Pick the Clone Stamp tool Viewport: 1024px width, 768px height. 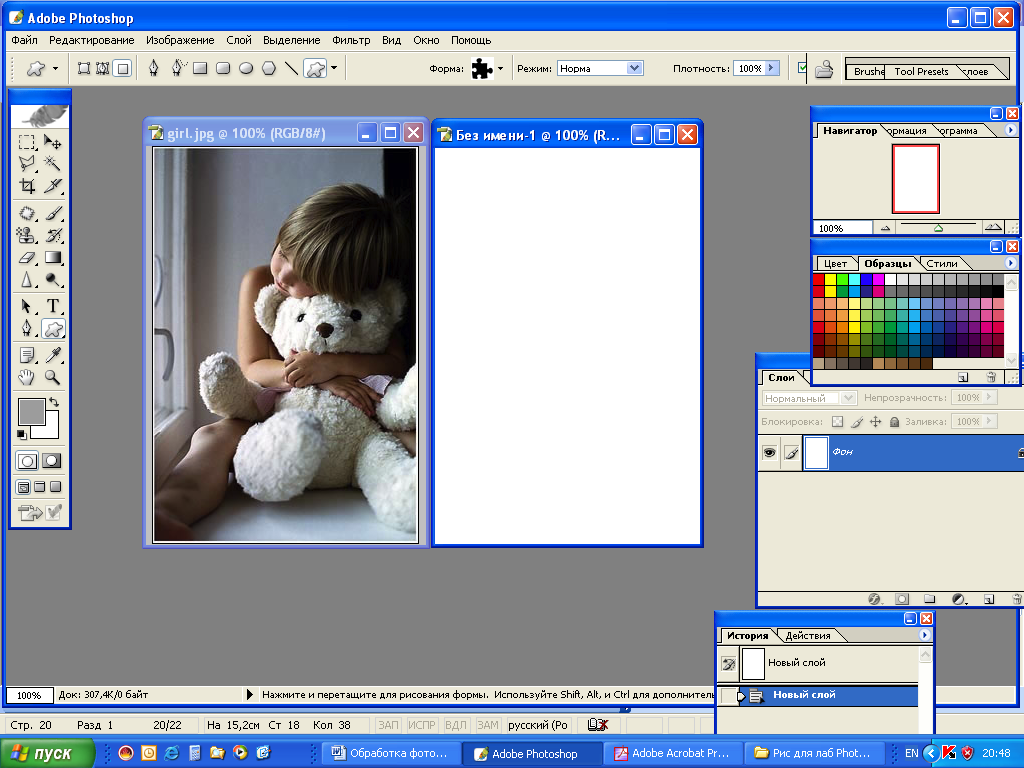coord(27,235)
